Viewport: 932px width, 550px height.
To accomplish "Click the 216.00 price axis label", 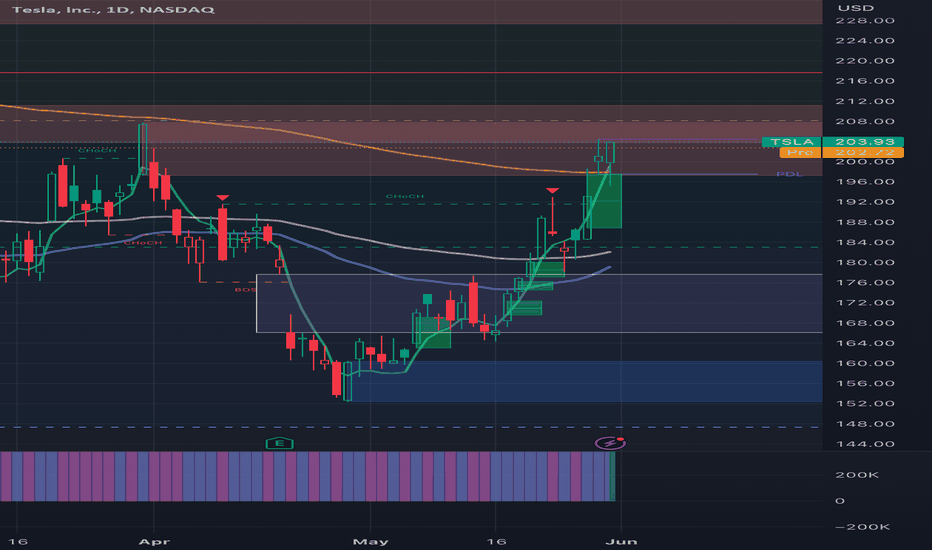I will [x=865, y=81].
